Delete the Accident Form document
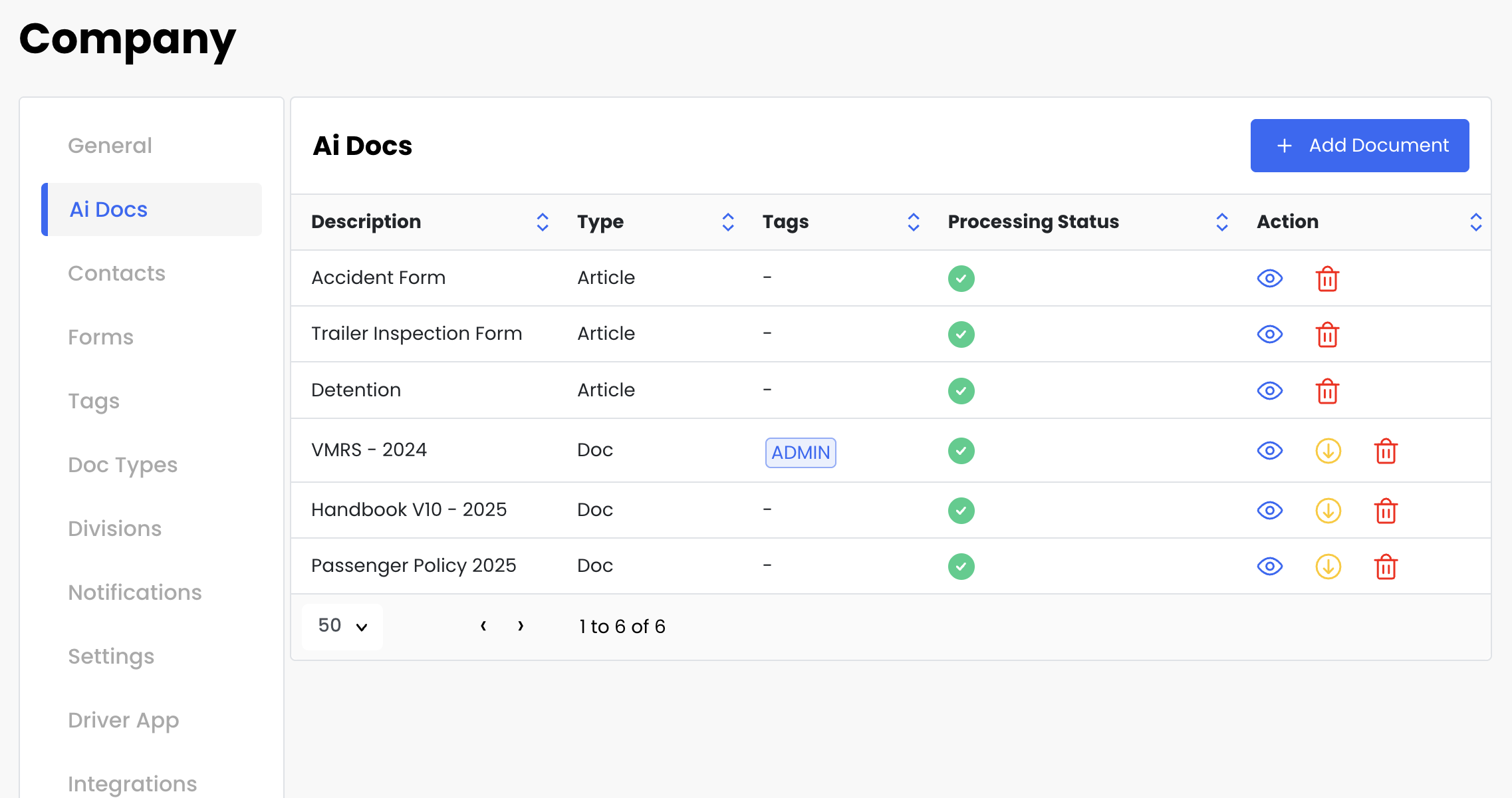Screen dimensions: 1512x798 (1327, 279)
